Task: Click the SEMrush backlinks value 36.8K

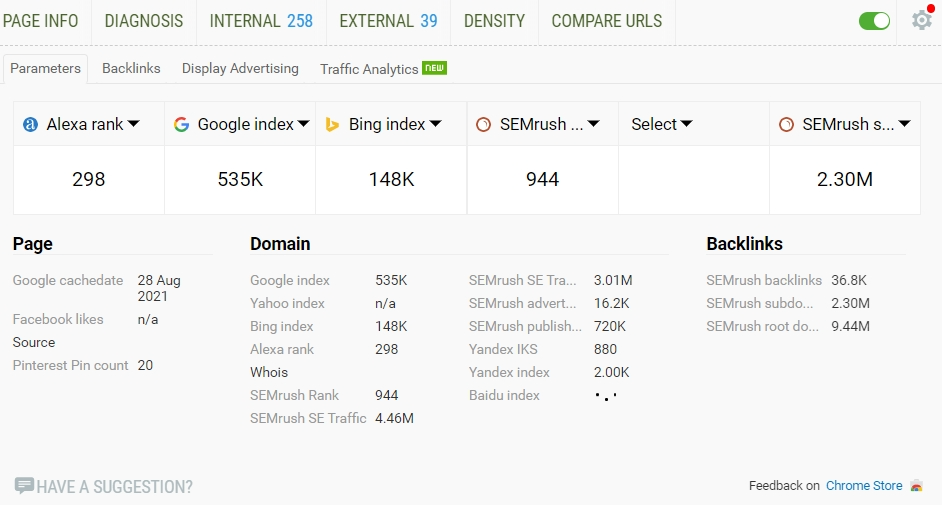Action: [849, 280]
